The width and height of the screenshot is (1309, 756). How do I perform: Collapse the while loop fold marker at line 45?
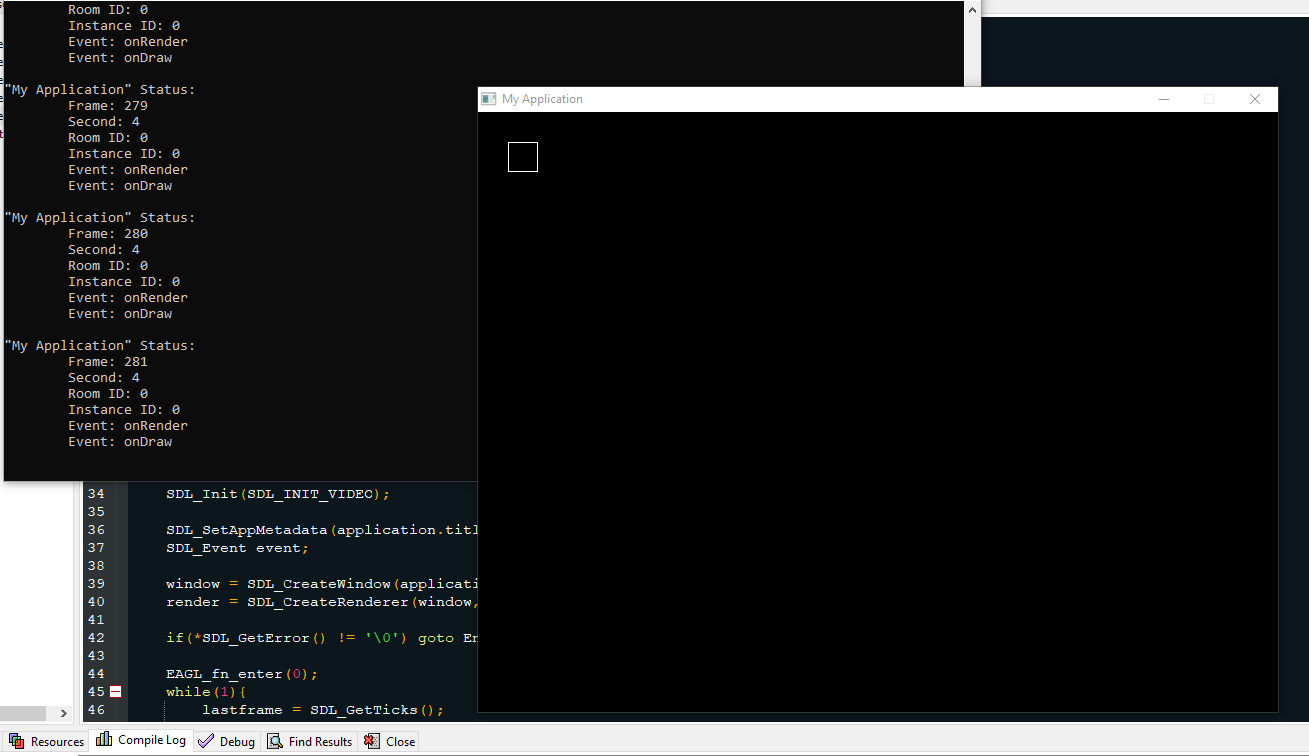pyautogui.click(x=116, y=692)
